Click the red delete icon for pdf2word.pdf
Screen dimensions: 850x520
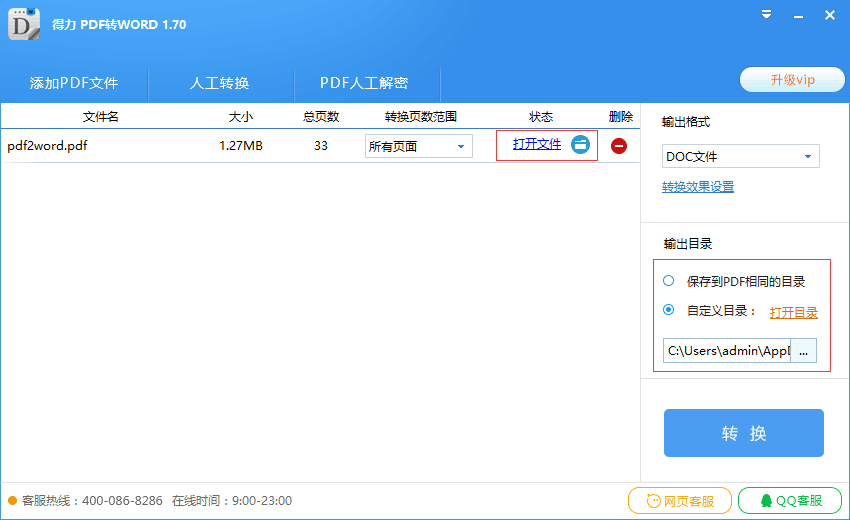(x=619, y=146)
